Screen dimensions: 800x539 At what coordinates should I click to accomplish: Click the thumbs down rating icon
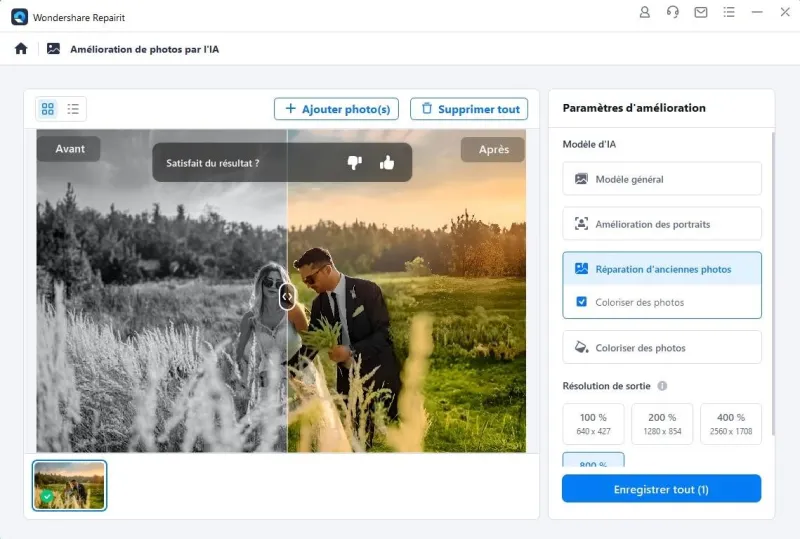pyautogui.click(x=354, y=163)
